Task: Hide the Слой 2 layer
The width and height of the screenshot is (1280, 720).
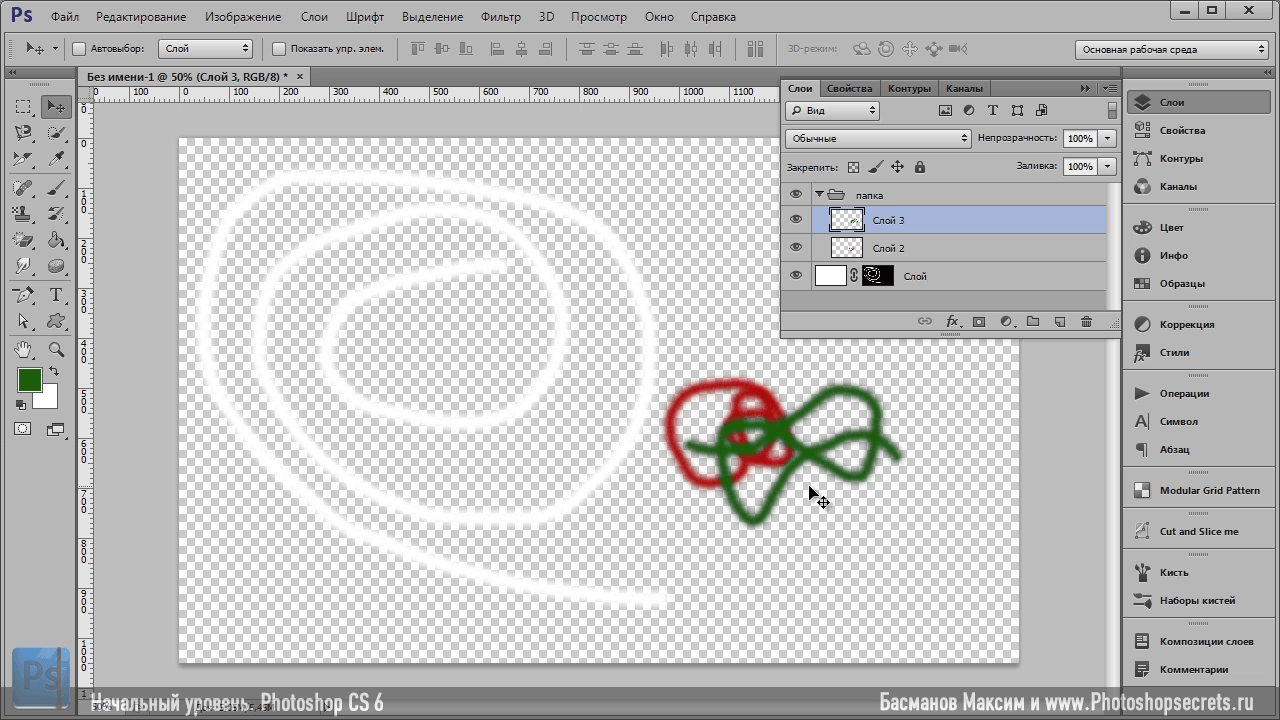Action: click(x=796, y=248)
